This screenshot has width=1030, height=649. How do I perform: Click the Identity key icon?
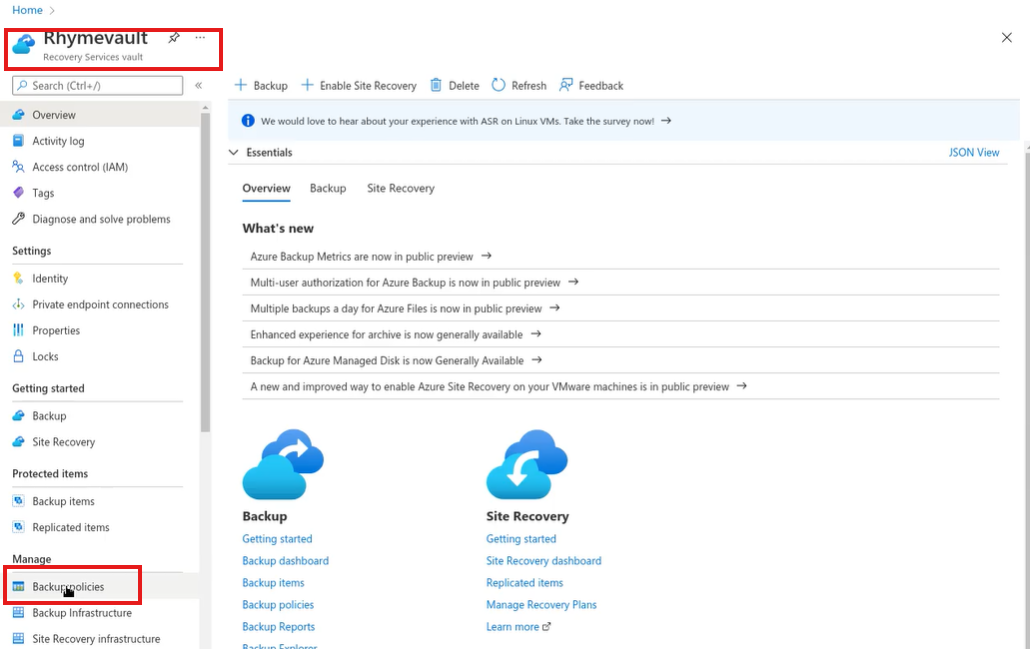[x=18, y=278]
